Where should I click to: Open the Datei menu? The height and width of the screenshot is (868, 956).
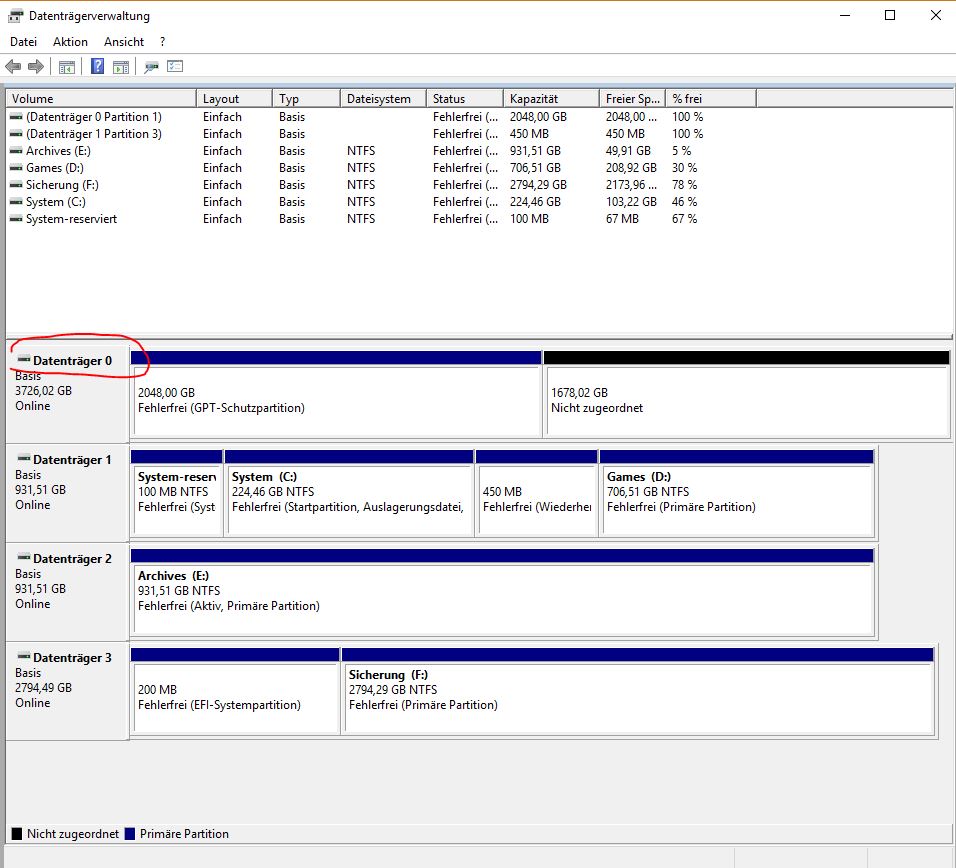tap(23, 41)
